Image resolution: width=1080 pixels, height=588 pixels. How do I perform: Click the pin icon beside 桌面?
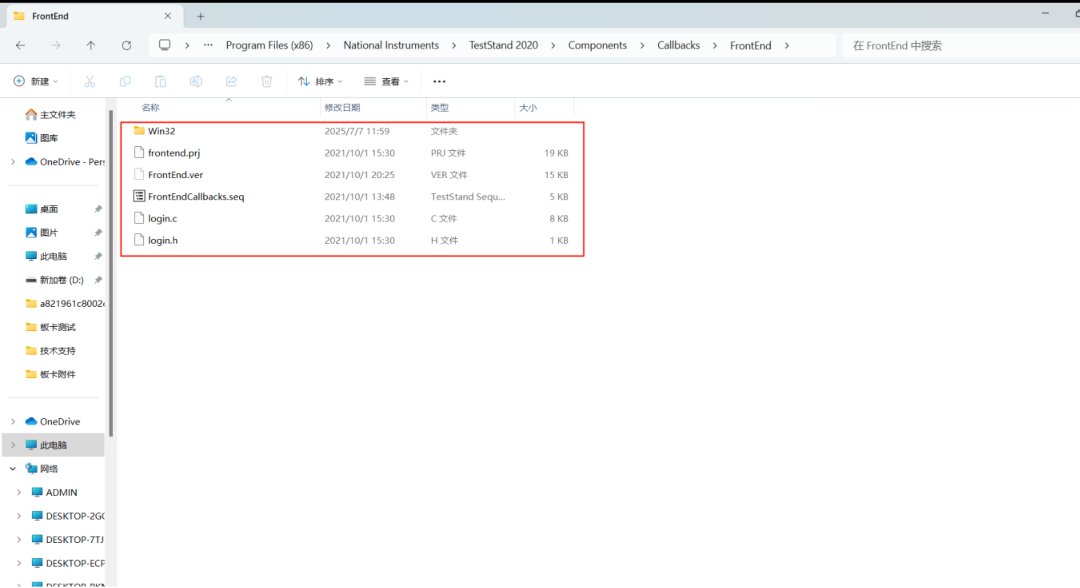pyautogui.click(x=98, y=209)
